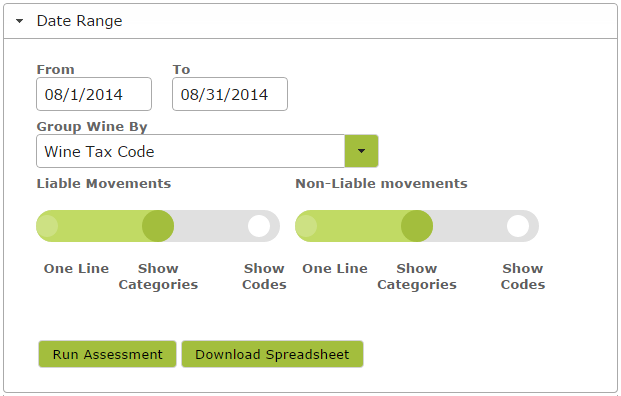Click One Line label under Non-Liable movements
621x396 pixels.
[335, 268]
